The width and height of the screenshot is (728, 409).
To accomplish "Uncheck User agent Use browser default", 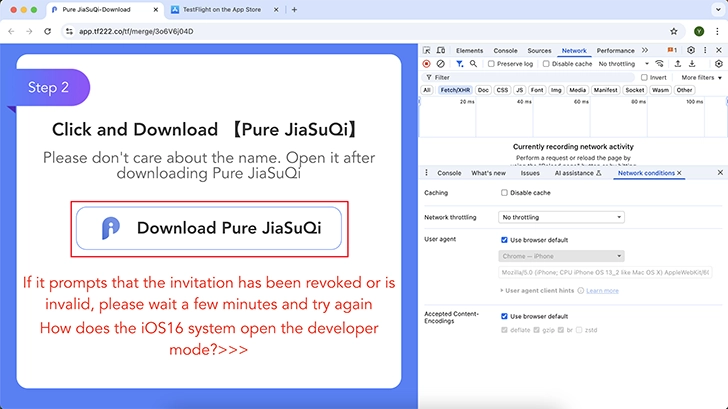I will (x=504, y=240).
